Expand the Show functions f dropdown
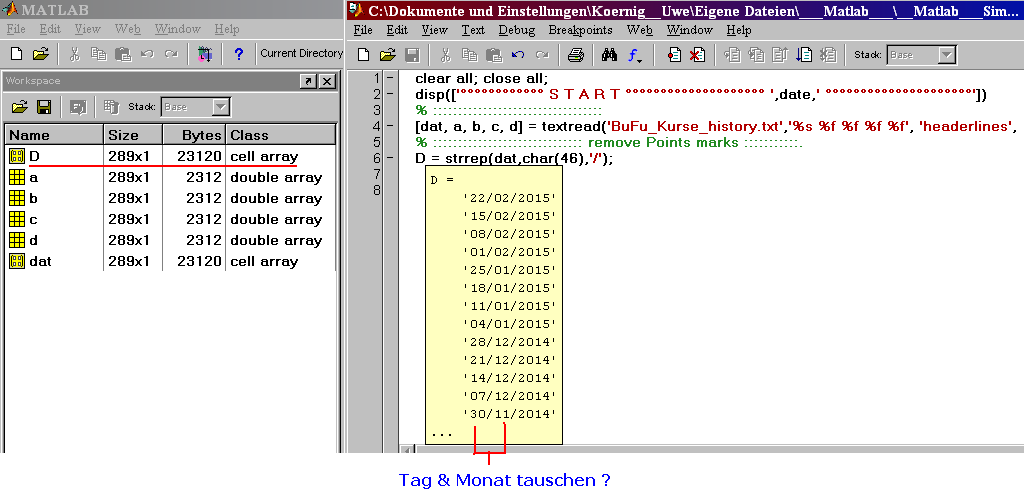Image resolution: width=1024 pixels, height=495 pixels. coord(636,55)
